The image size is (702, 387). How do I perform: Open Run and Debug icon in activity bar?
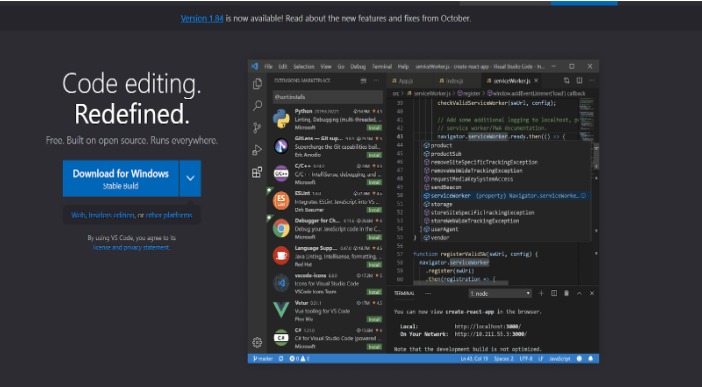point(257,150)
